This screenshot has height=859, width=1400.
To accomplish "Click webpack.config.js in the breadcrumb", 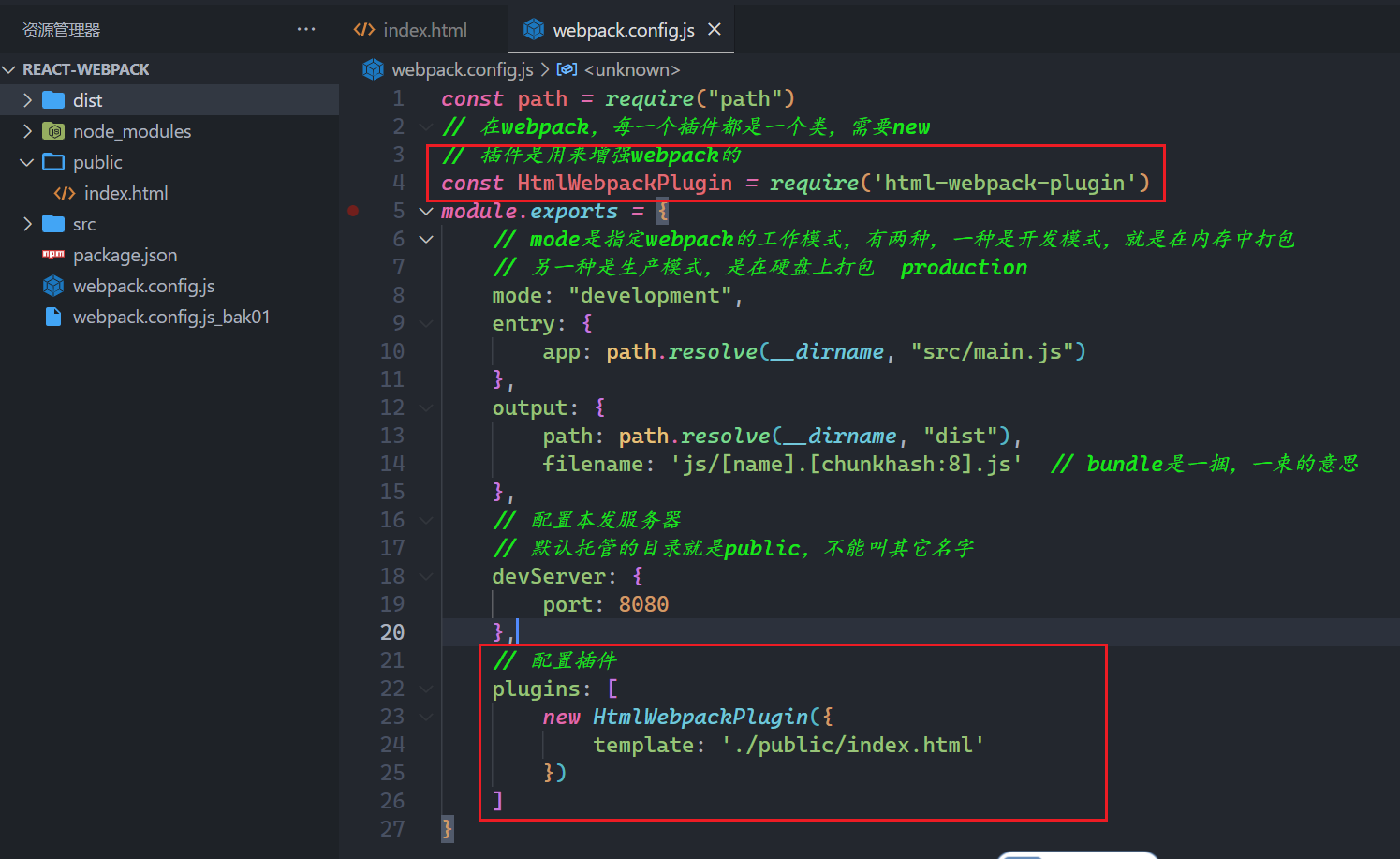I will pyautogui.click(x=463, y=69).
